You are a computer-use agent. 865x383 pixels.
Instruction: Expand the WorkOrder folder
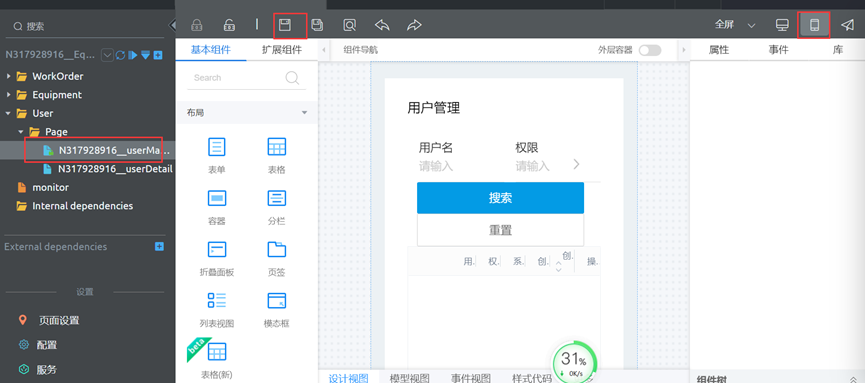click(8, 76)
